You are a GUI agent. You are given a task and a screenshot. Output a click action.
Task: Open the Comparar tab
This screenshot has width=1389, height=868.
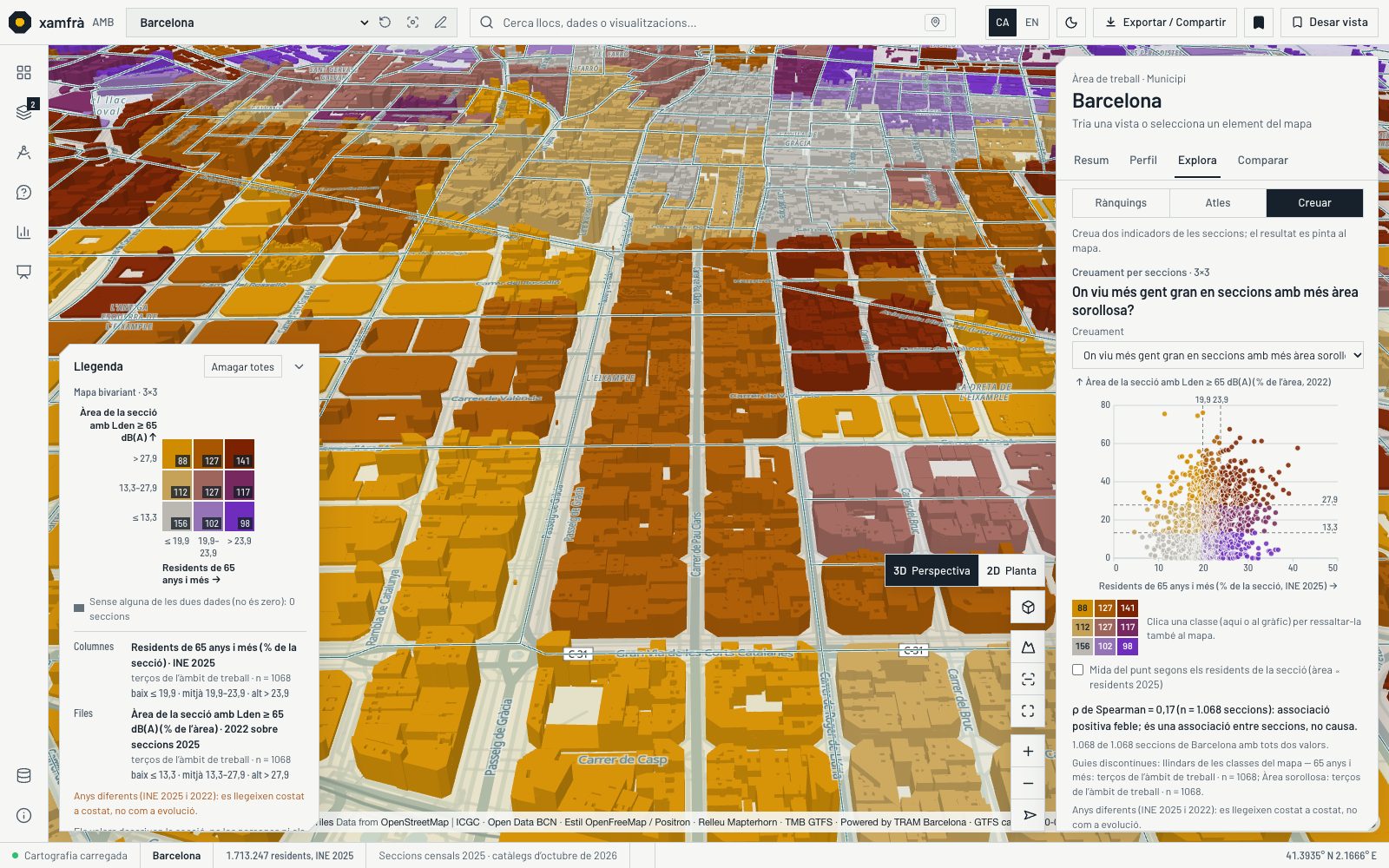1262,161
